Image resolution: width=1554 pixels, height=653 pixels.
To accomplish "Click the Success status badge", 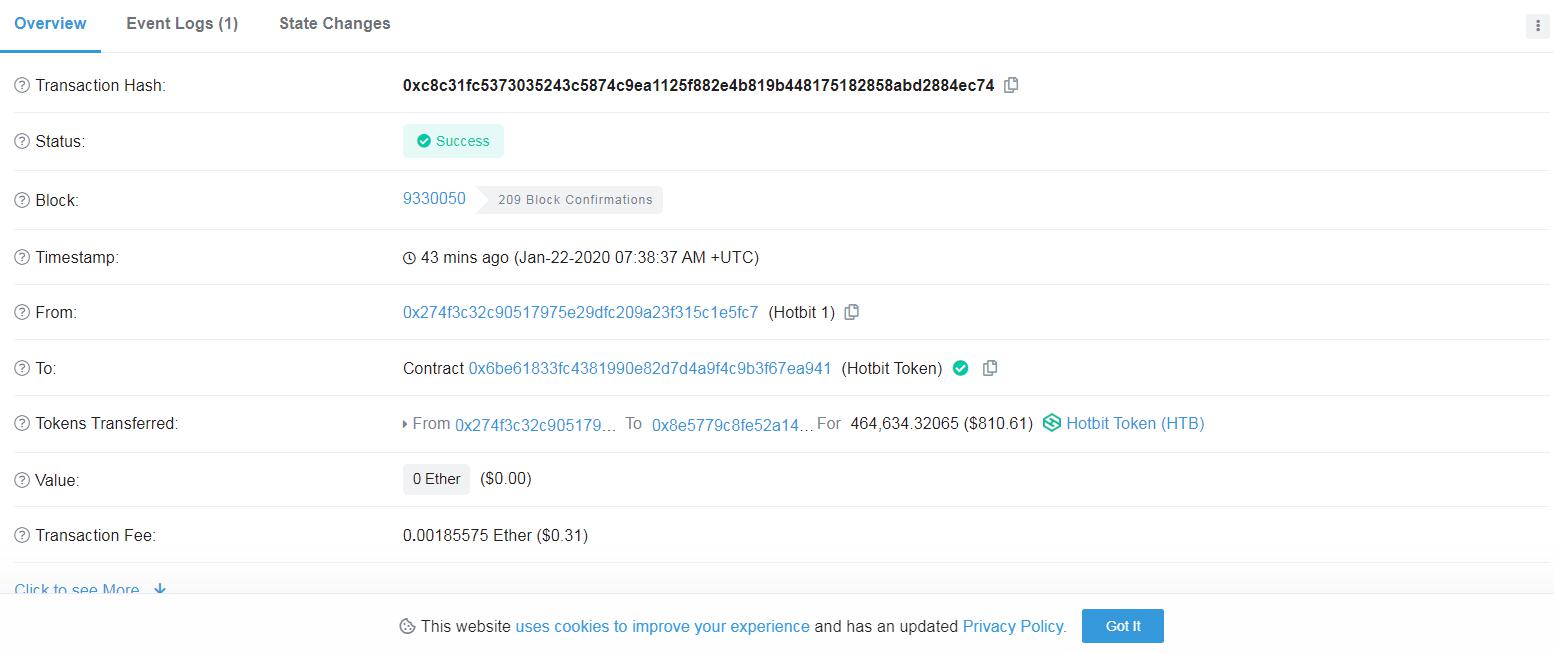I will pos(453,141).
